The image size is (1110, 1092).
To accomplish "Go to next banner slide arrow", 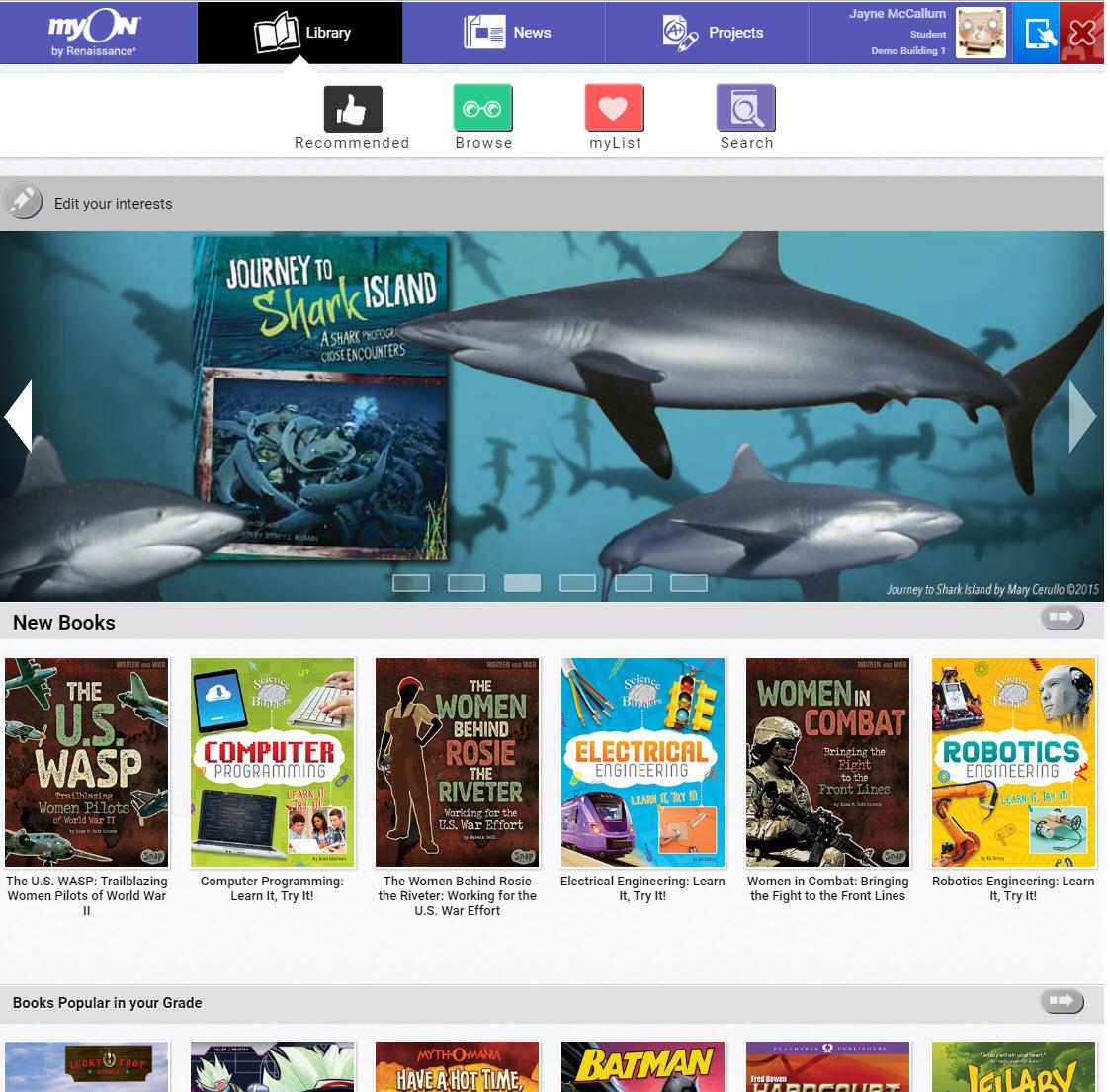I will 1082,416.
